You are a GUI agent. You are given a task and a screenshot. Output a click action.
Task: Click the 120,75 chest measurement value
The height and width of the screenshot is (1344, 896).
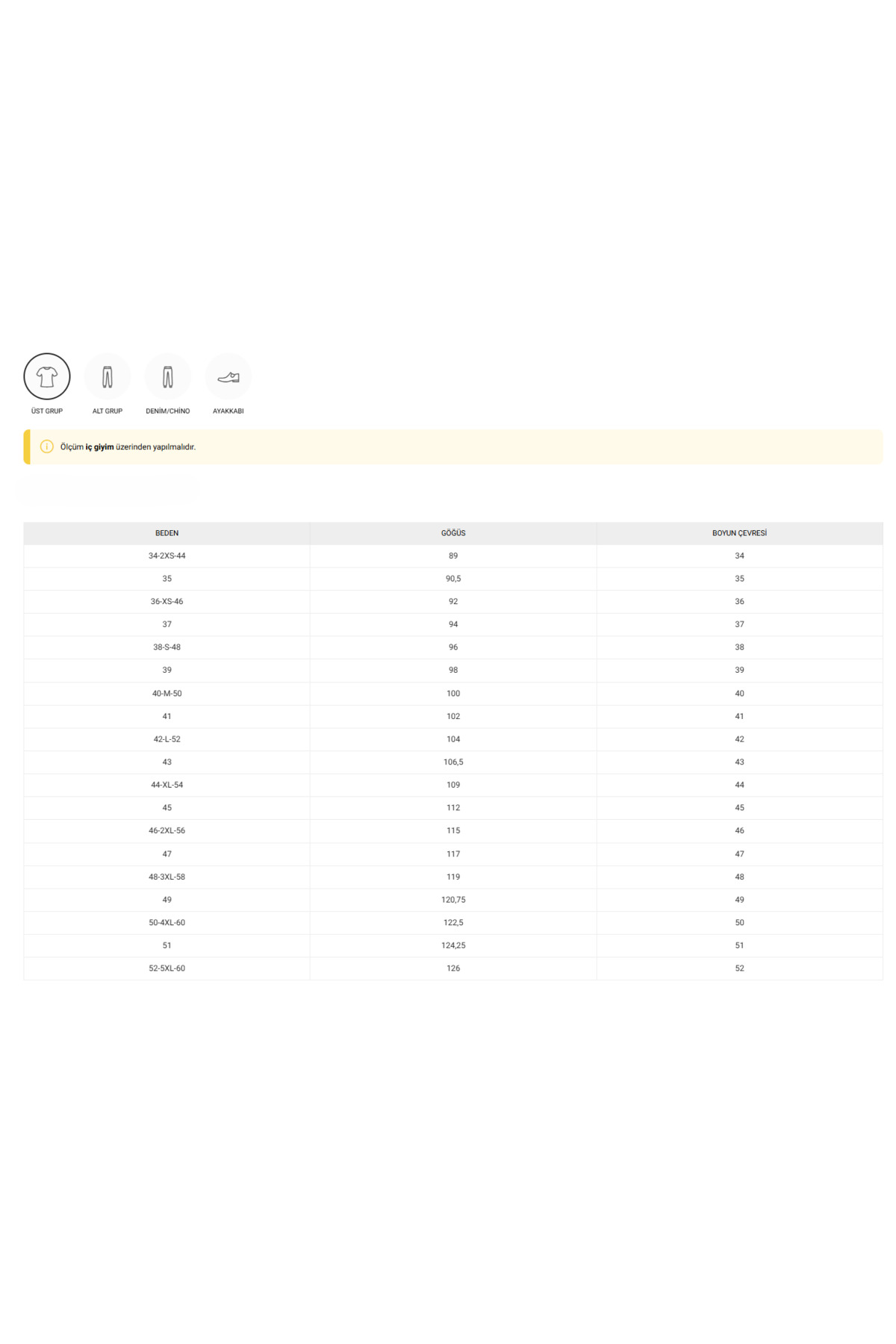click(453, 900)
